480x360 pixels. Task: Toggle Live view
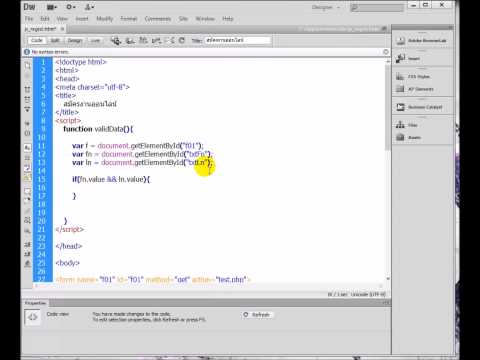pyautogui.click(x=95, y=40)
